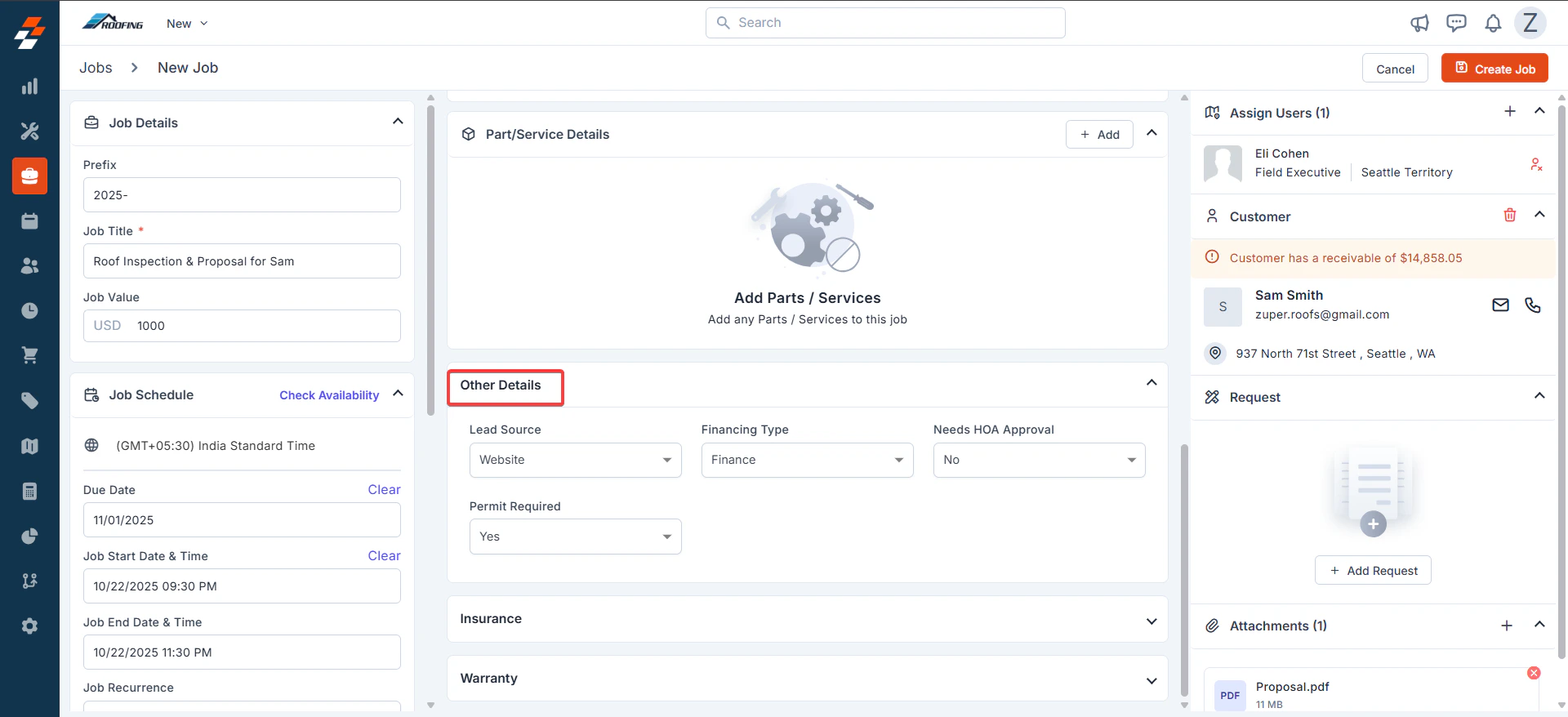The height and width of the screenshot is (717, 1568).
Task: Add an assigned user with plus icon
Action: [x=1510, y=111]
